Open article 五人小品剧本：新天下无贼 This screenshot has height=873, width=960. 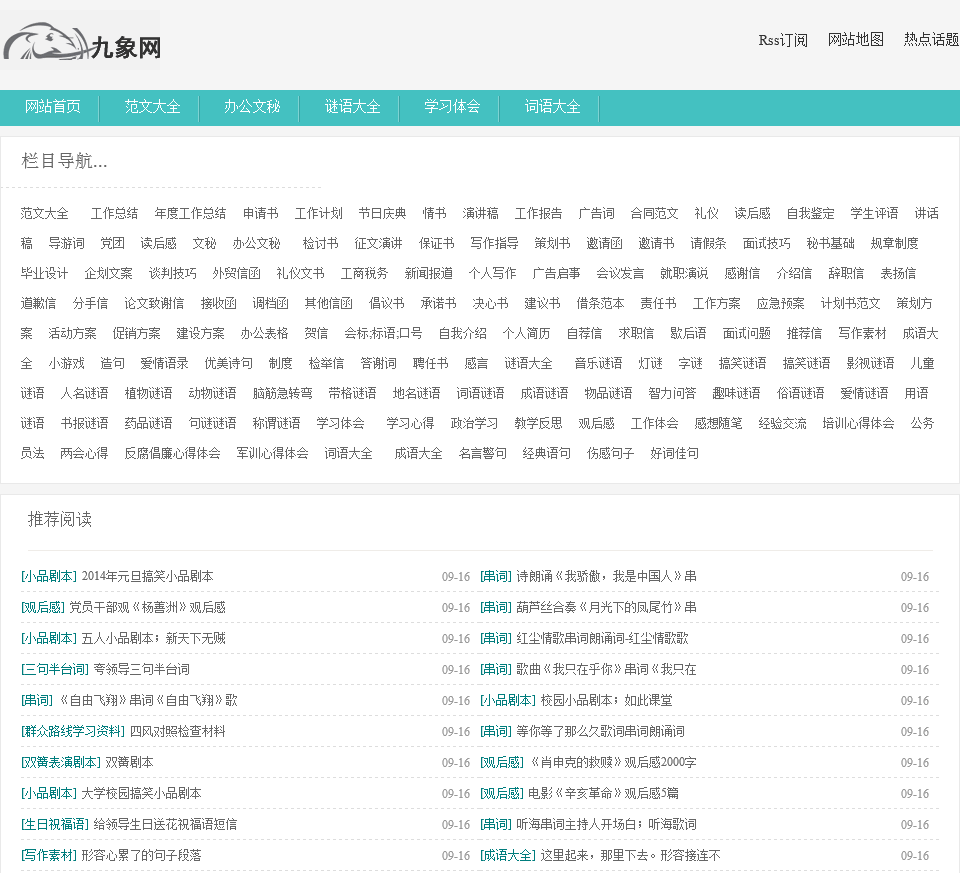(x=154, y=639)
